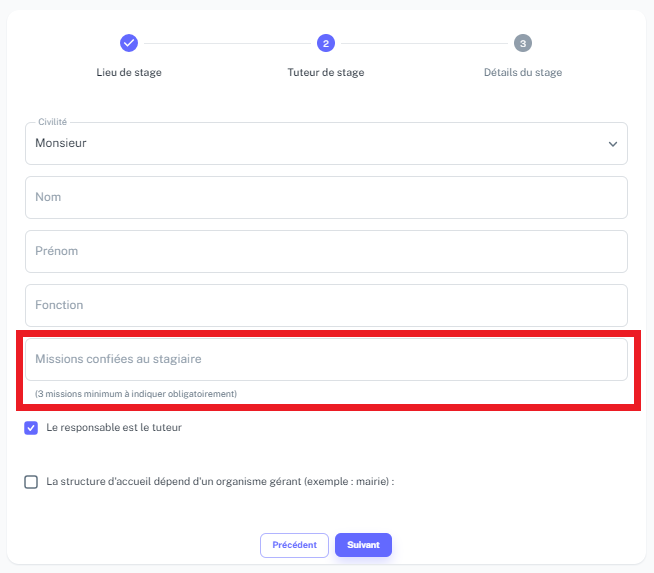
Task: Click the Missions confiées au stagiaire field
Action: coord(326,359)
